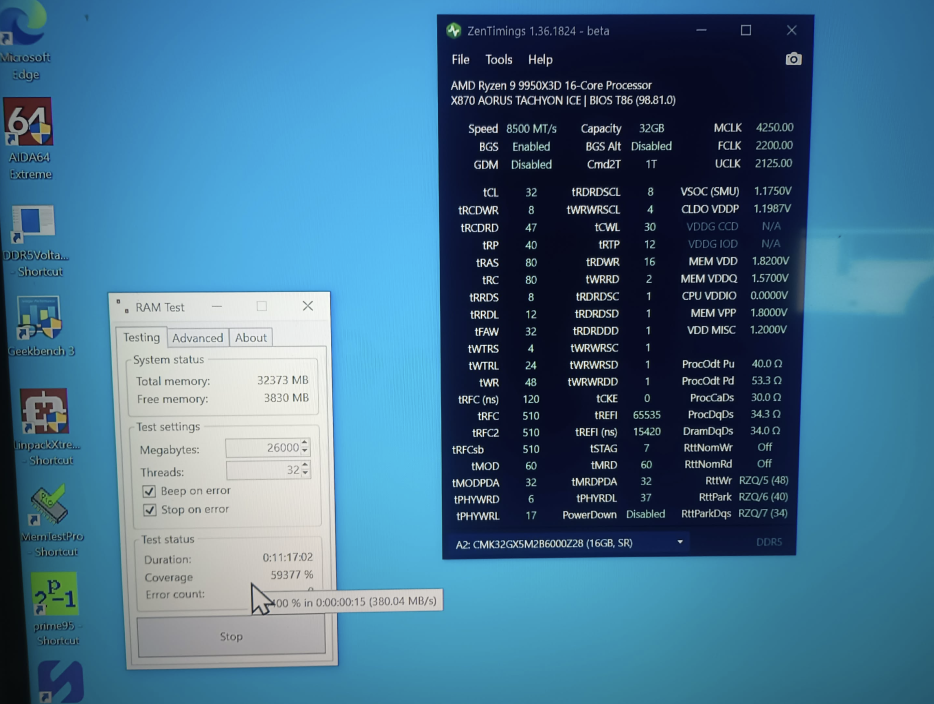This screenshot has width=934, height=704.
Task: Click the Speed value 8500 MT/s
Action: (531, 129)
